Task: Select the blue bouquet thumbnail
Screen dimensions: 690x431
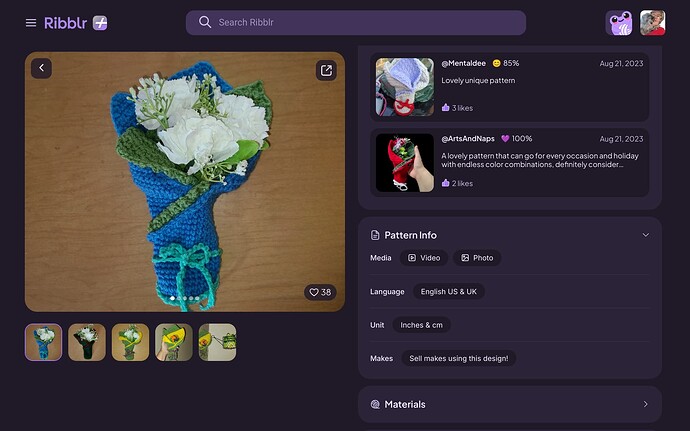Action: pos(43,342)
